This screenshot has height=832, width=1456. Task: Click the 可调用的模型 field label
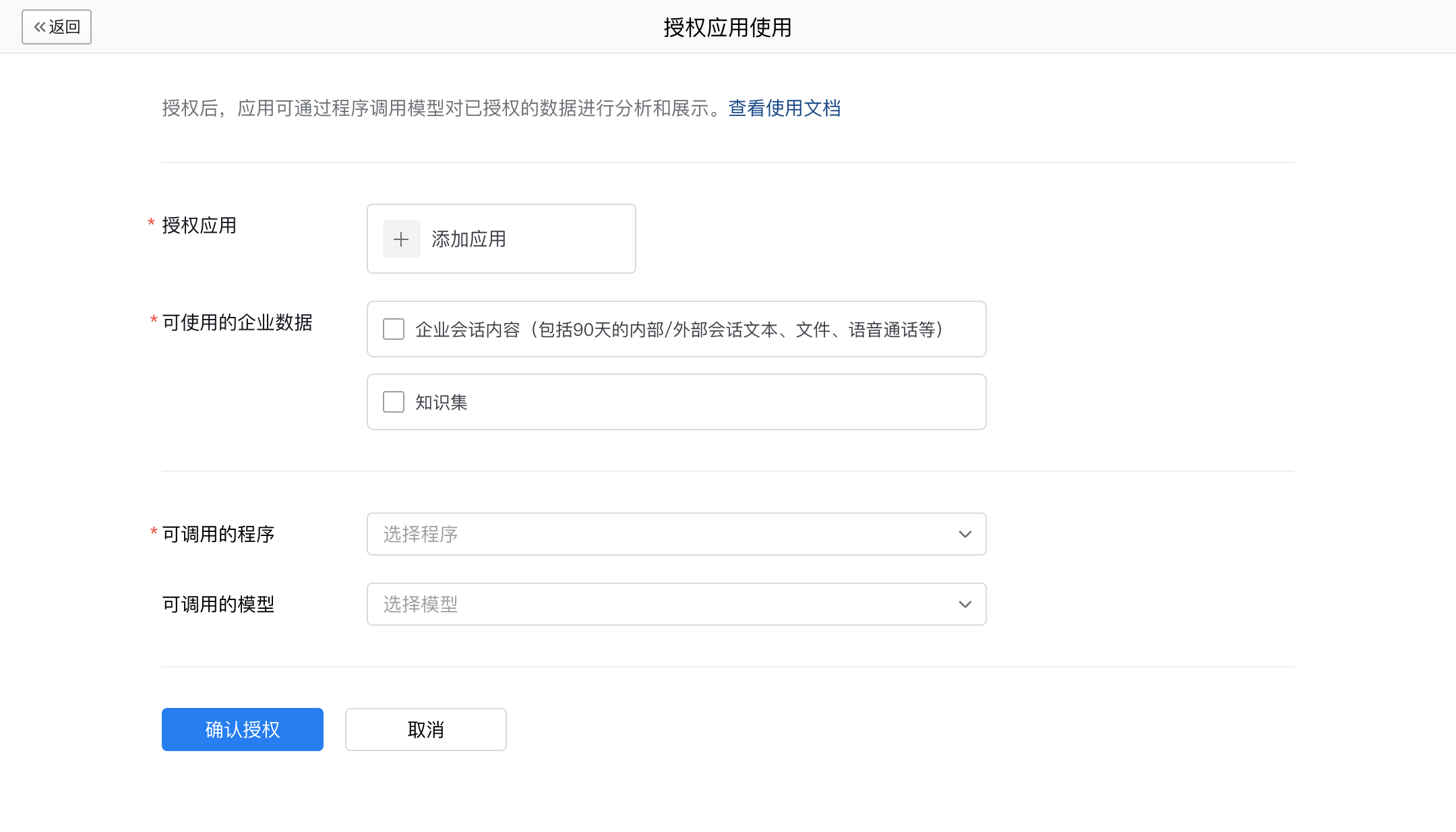pyautogui.click(x=218, y=604)
